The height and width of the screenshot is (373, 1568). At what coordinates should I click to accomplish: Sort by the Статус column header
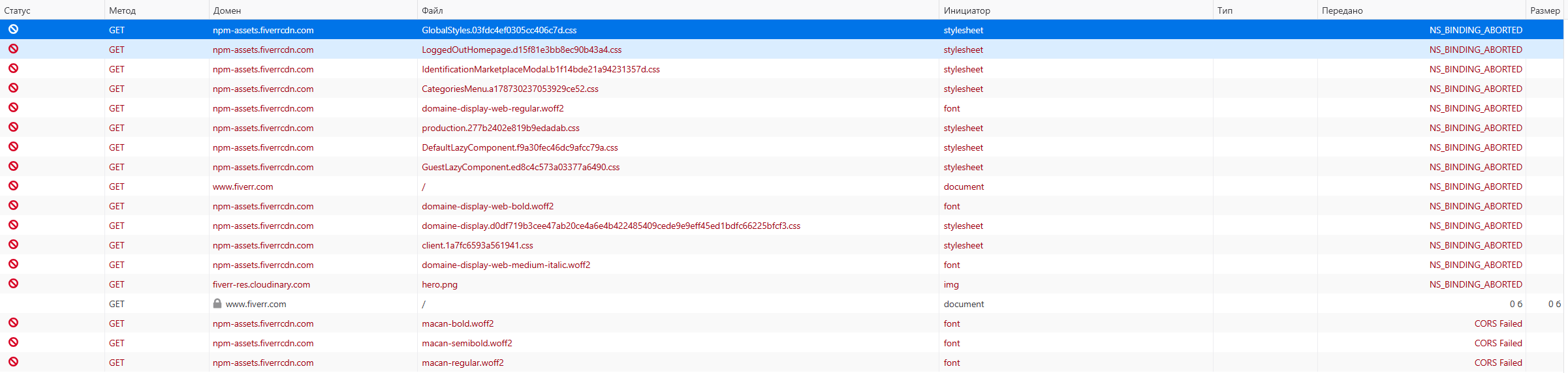(x=18, y=10)
